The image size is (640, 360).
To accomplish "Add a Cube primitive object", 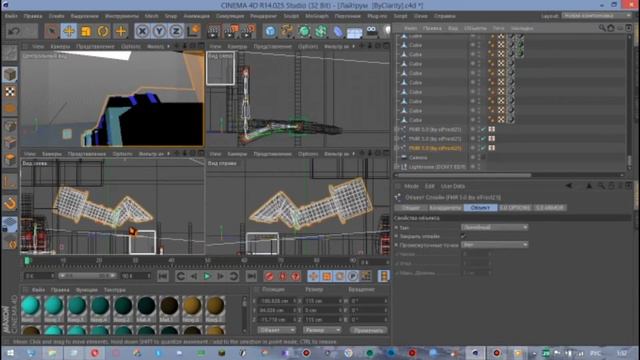I will click(x=270, y=31).
